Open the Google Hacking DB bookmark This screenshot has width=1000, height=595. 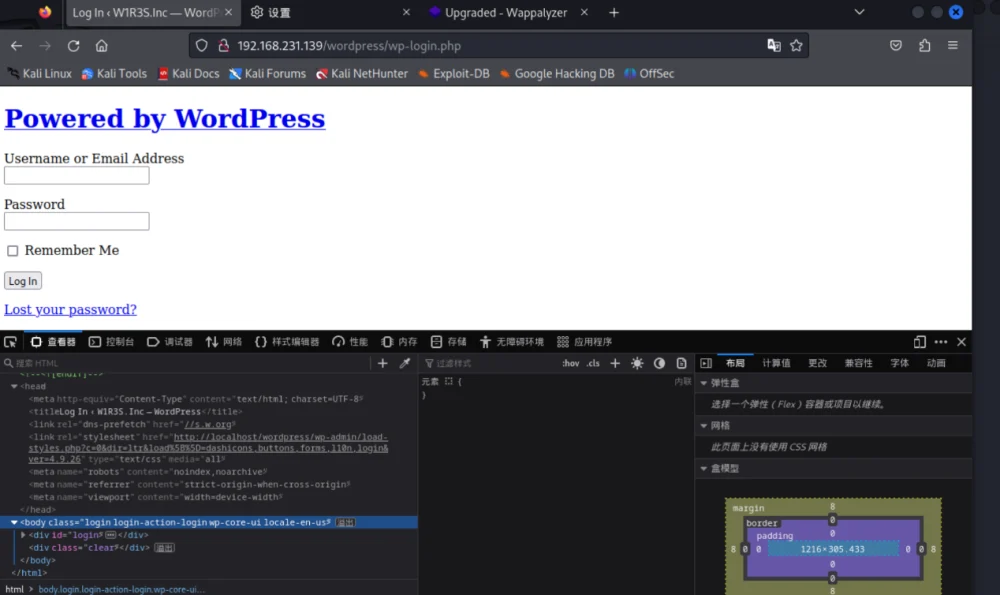[557, 74]
